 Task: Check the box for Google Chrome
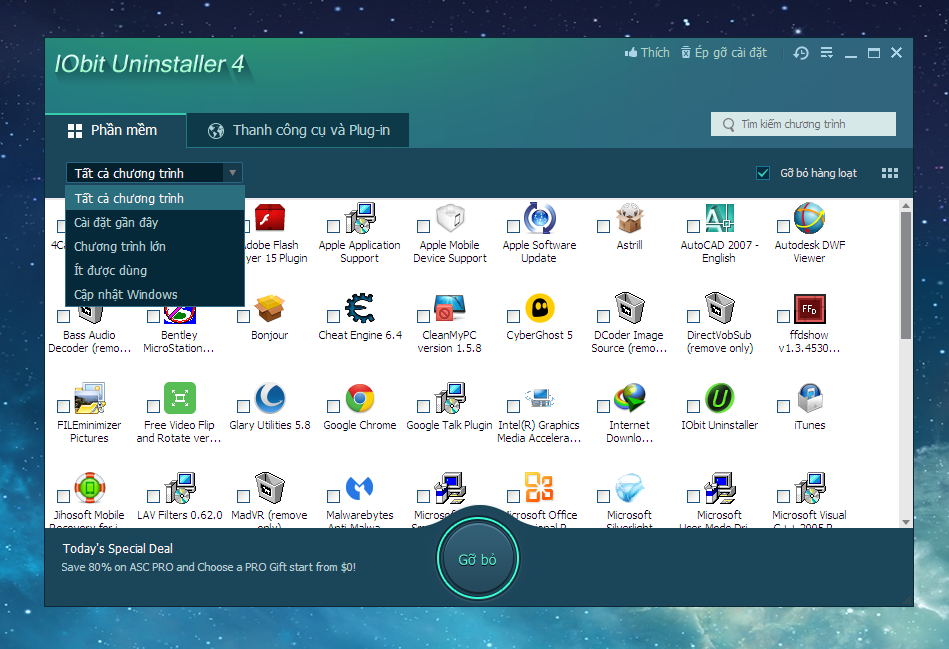[x=333, y=406]
